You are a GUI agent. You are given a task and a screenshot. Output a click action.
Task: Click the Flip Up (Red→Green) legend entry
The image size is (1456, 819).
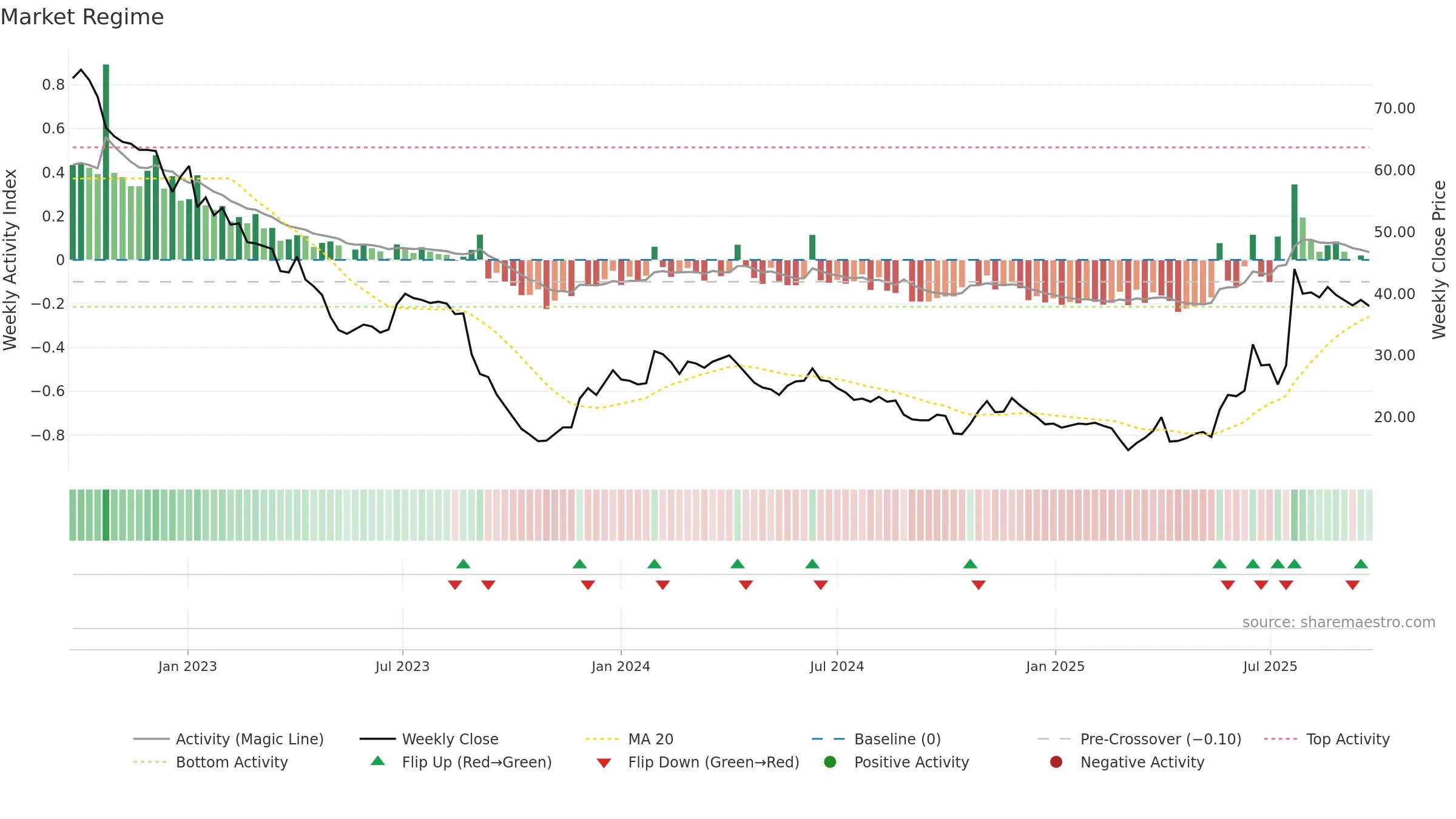point(461,762)
